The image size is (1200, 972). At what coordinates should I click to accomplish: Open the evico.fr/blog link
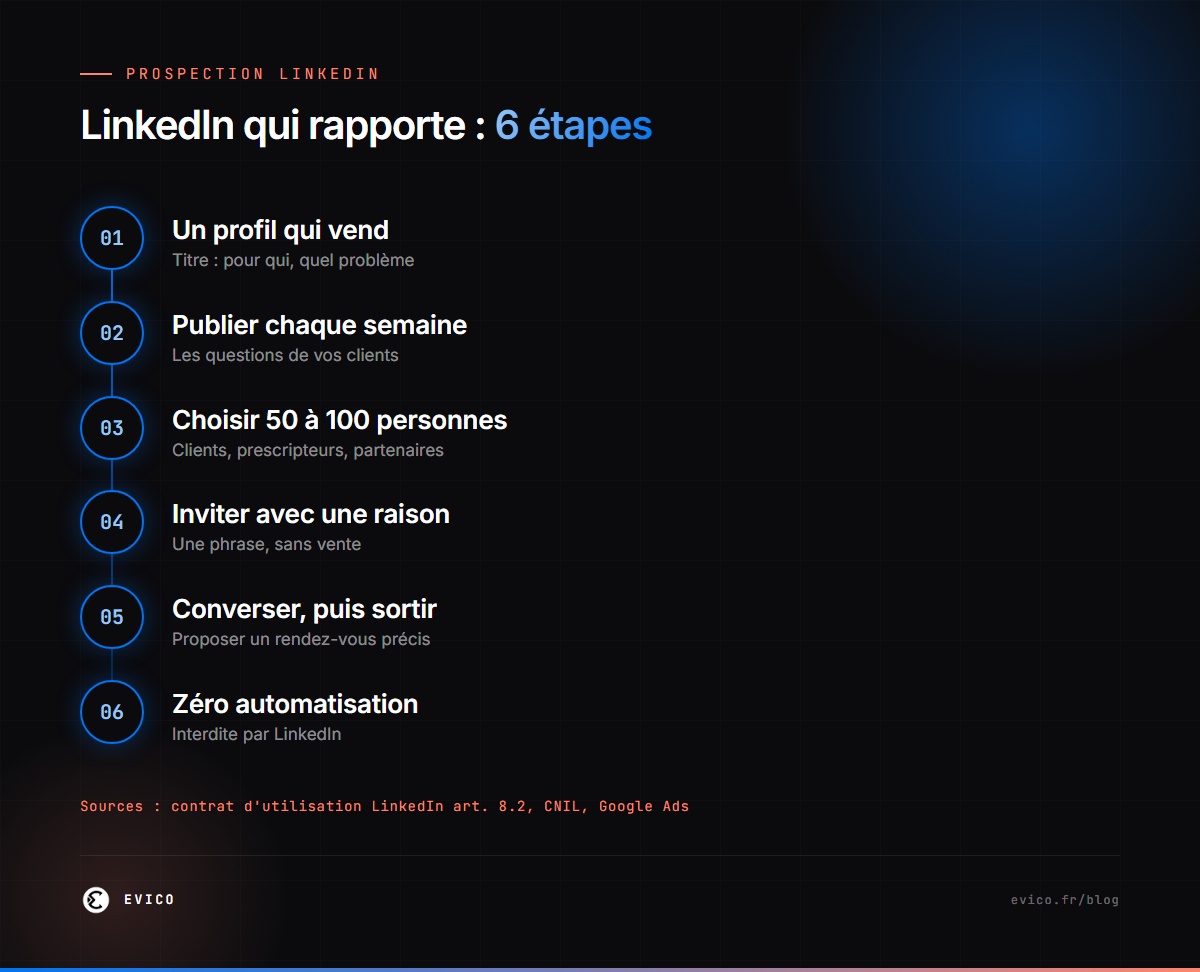pos(1065,900)
